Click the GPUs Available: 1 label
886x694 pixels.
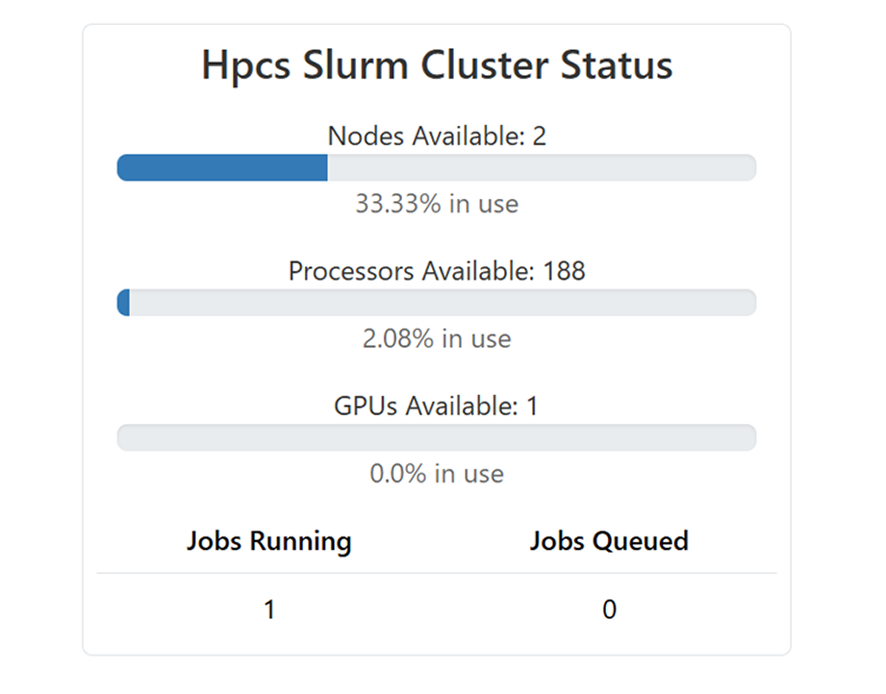coord(437,406)
